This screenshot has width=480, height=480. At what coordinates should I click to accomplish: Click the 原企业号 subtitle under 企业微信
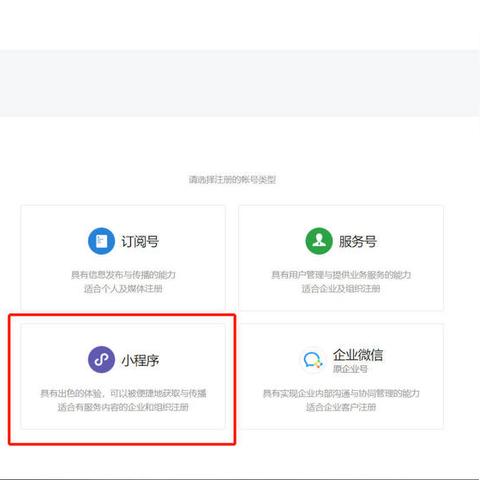click(350, 369)
